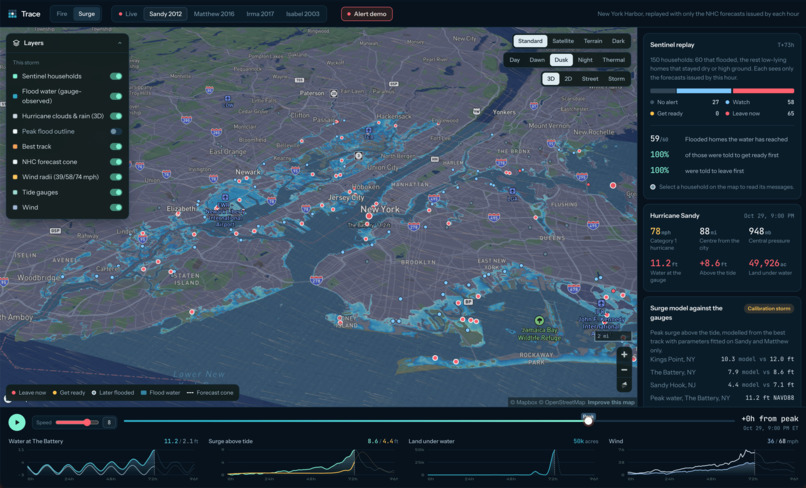Click the Calibration storm badge
The width and height of the screenshot is (806, 488).
[768, 309]
